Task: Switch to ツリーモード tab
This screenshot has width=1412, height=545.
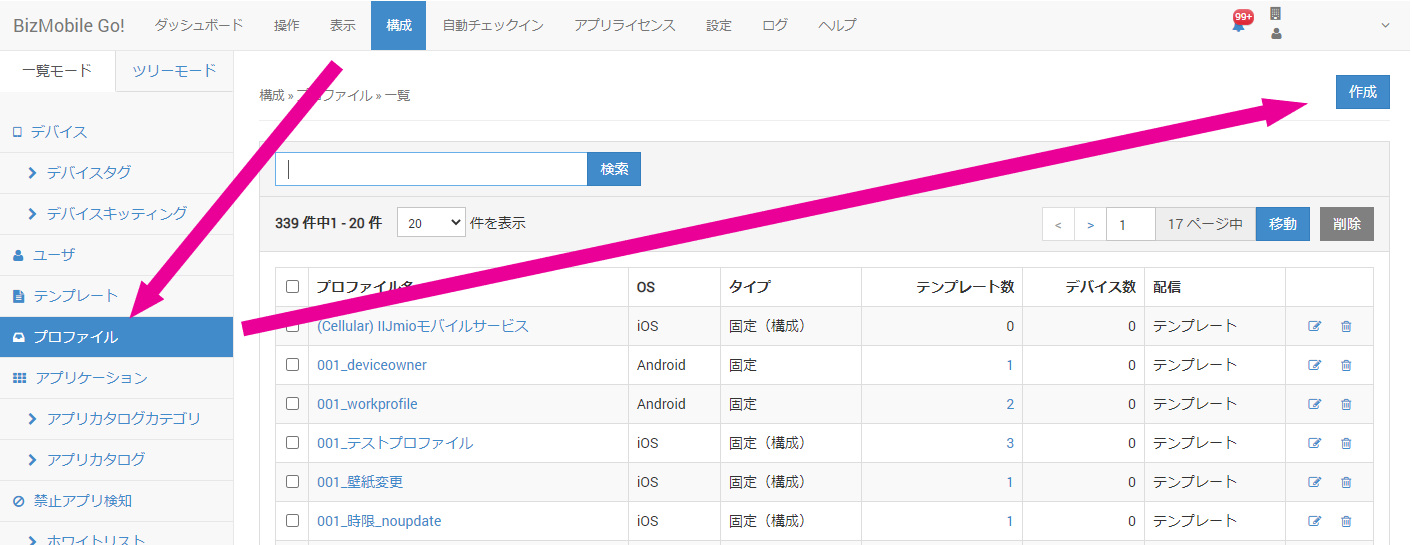Action: click(174, 71)
